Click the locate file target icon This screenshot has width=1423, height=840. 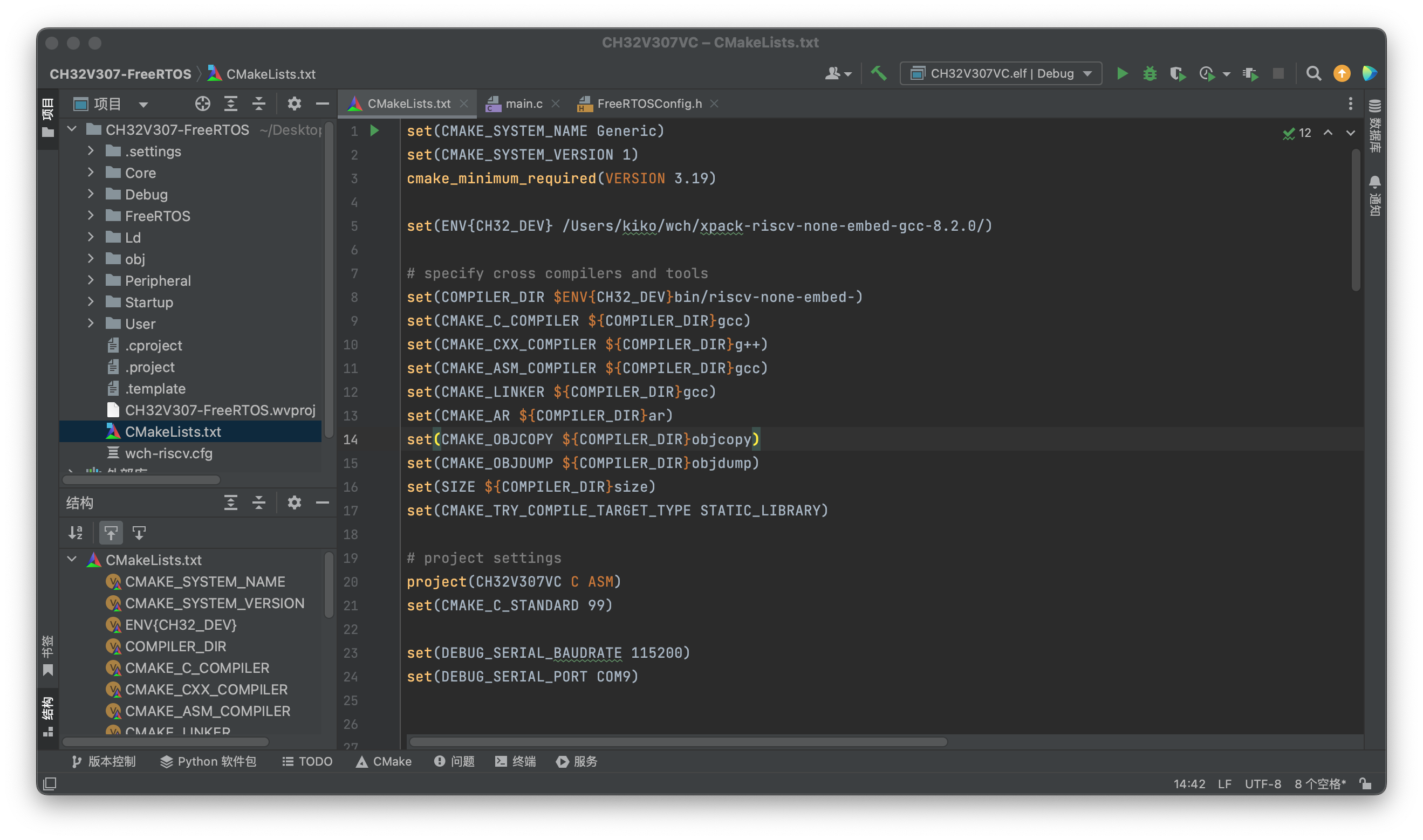tap(202, 104)
